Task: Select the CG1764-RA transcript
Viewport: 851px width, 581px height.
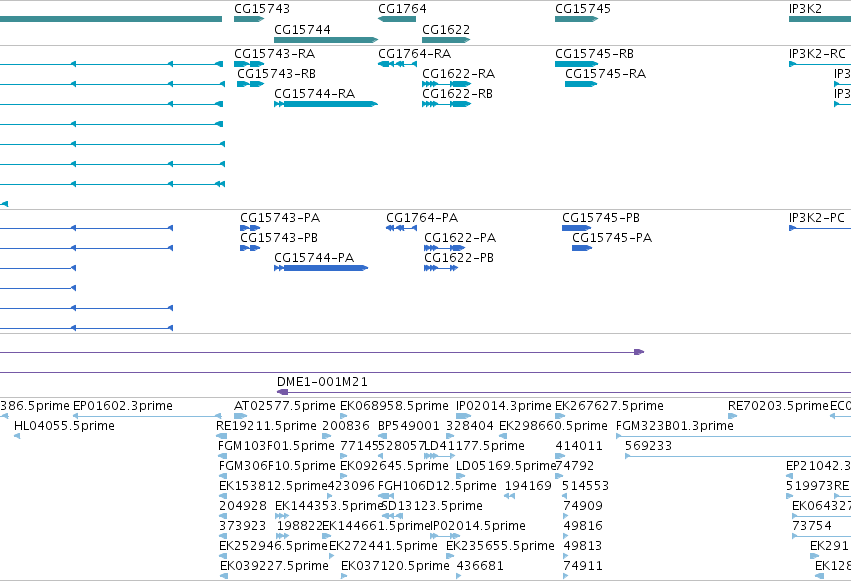Action: [x=397, y=64]
